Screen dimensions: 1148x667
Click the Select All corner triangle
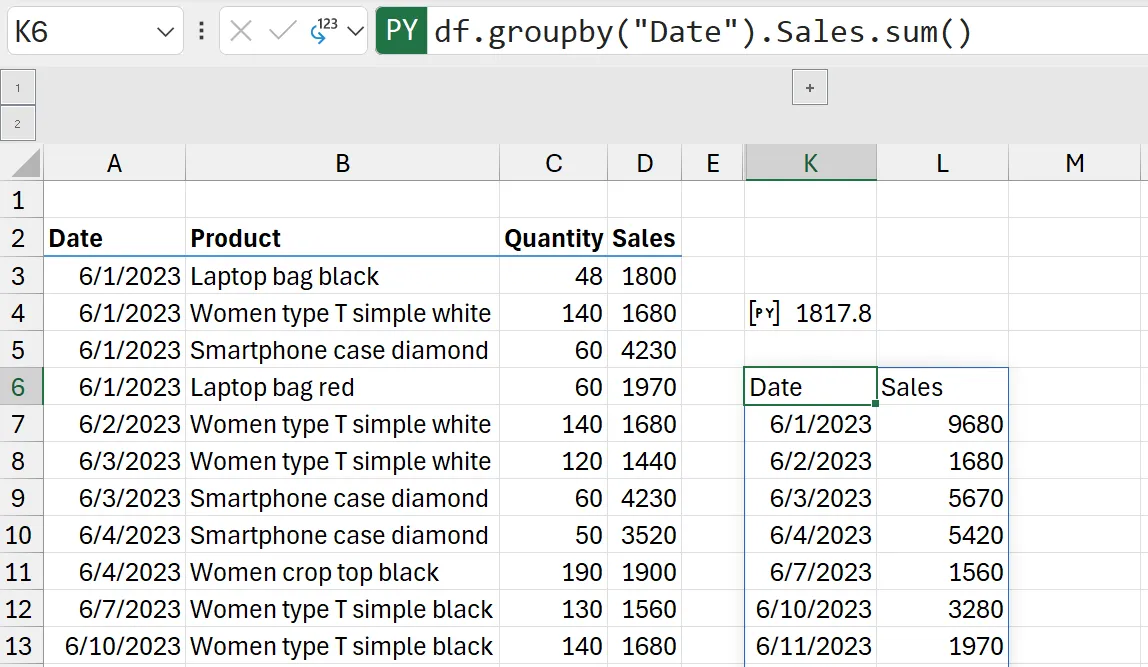click(27, 162)
